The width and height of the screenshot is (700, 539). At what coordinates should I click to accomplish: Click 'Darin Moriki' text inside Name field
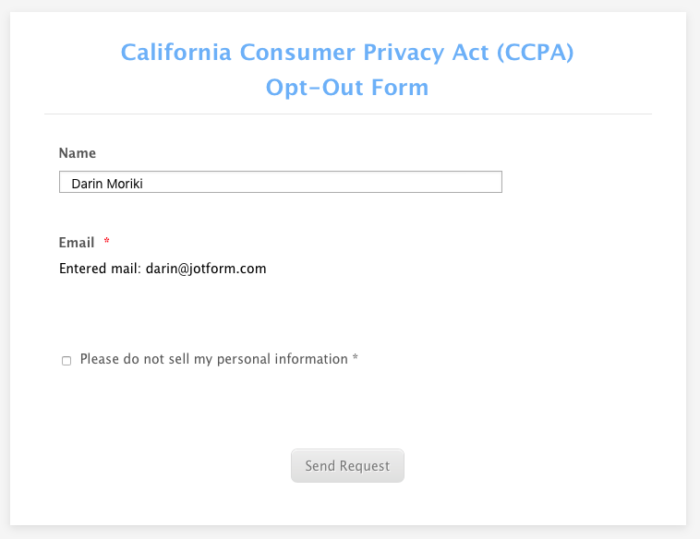[x=107, y=183]
